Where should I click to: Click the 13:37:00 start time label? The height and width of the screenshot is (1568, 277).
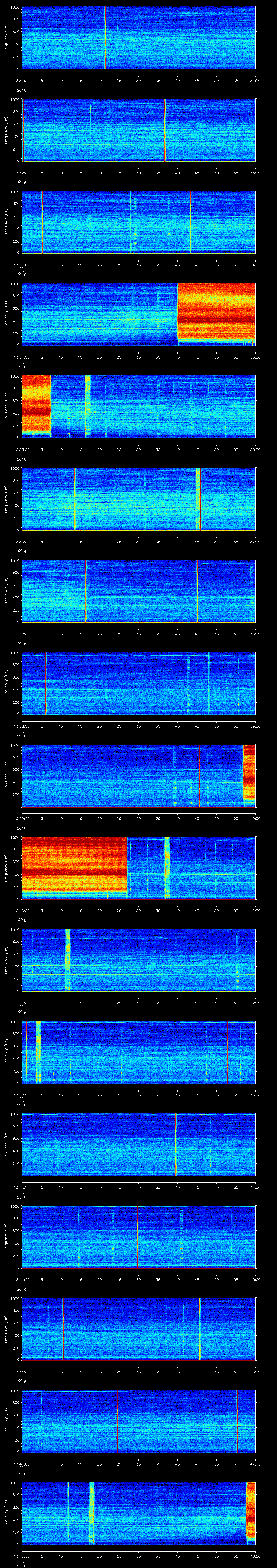(x=21, y=634)
